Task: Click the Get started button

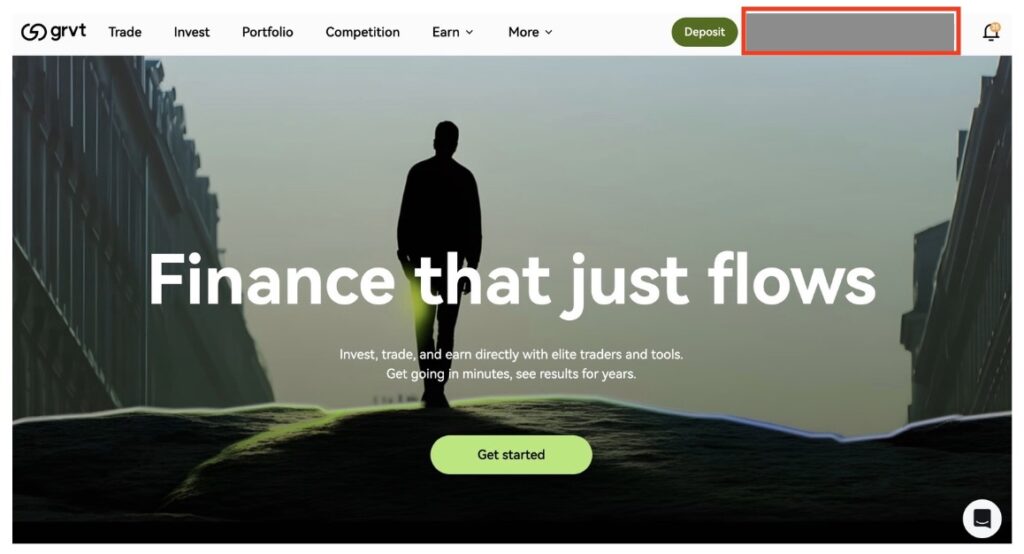Action: (x=511, y=455)
